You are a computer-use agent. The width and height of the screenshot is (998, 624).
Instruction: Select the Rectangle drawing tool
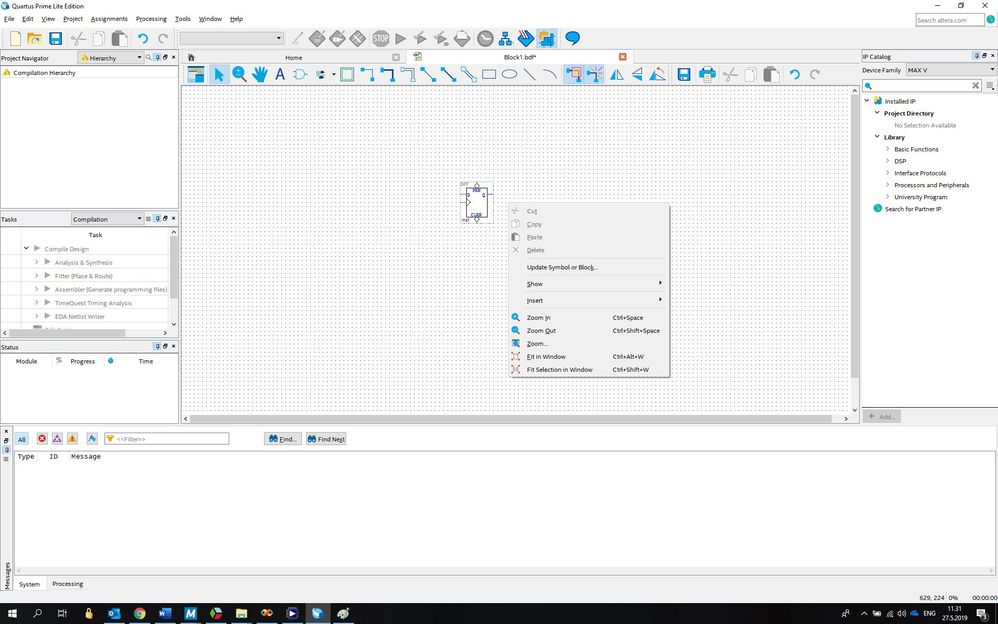coord(489,74)
